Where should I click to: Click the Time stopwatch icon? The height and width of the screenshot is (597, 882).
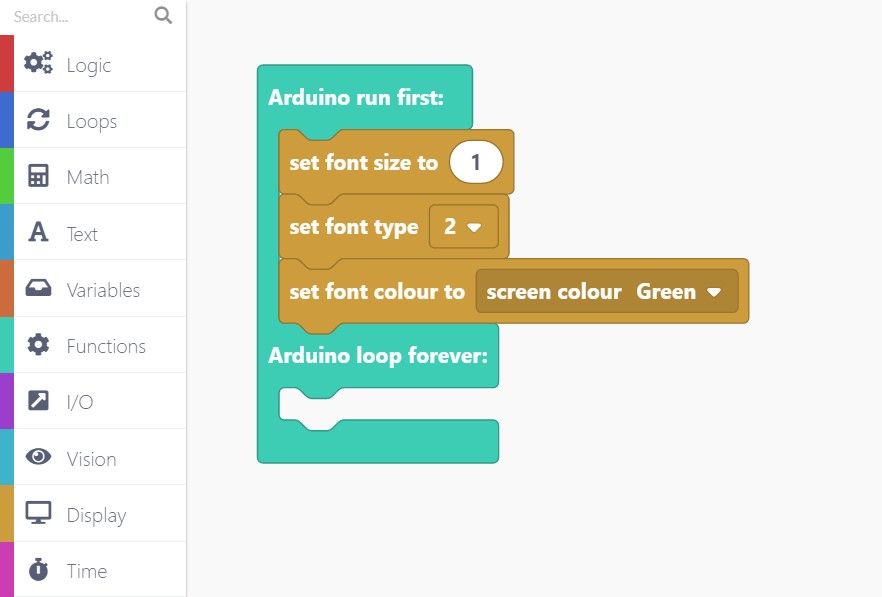tap(38, 569)
